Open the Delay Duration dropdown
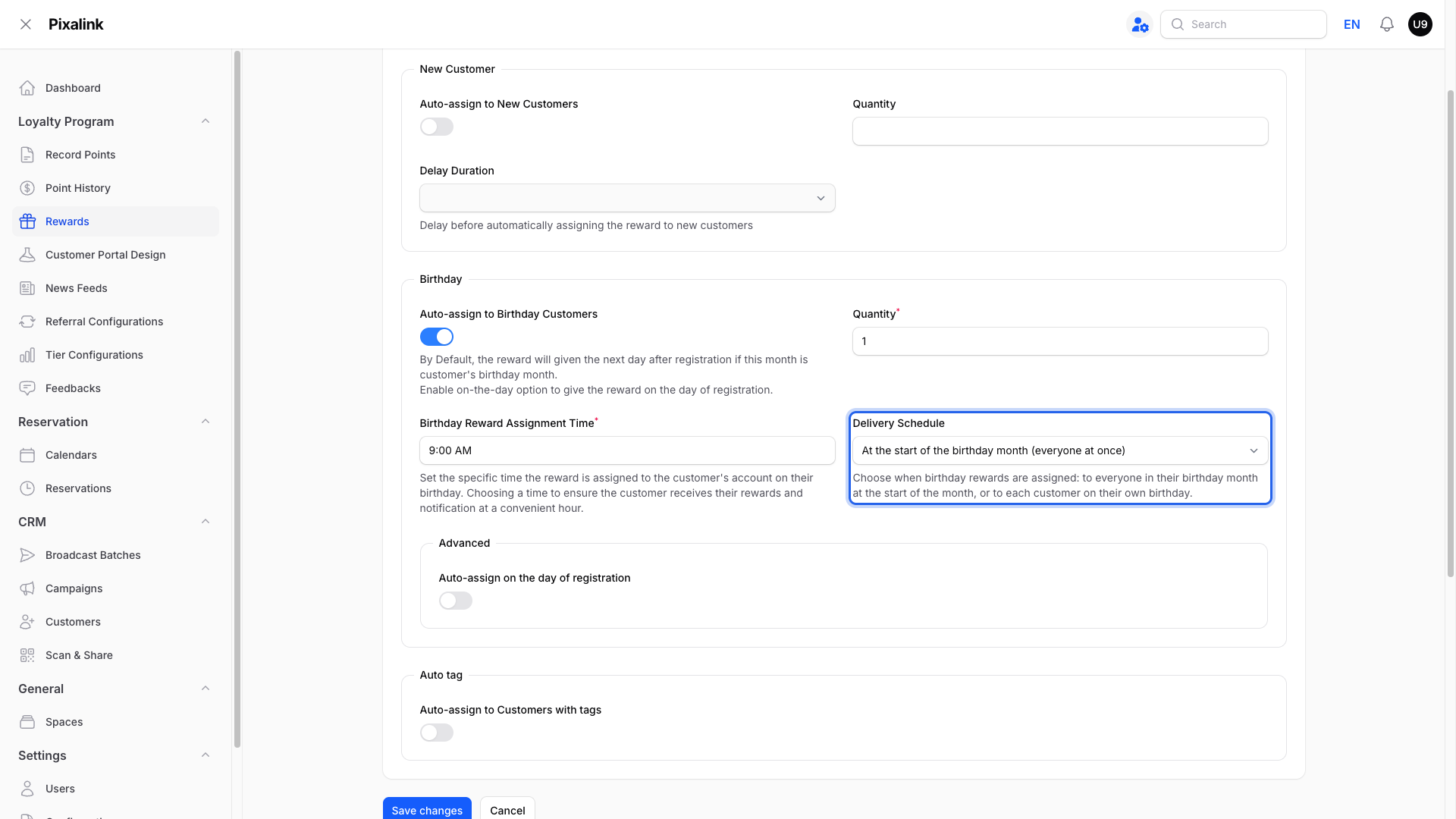This screenshot has height=819, width=1456. pos(627,198)
